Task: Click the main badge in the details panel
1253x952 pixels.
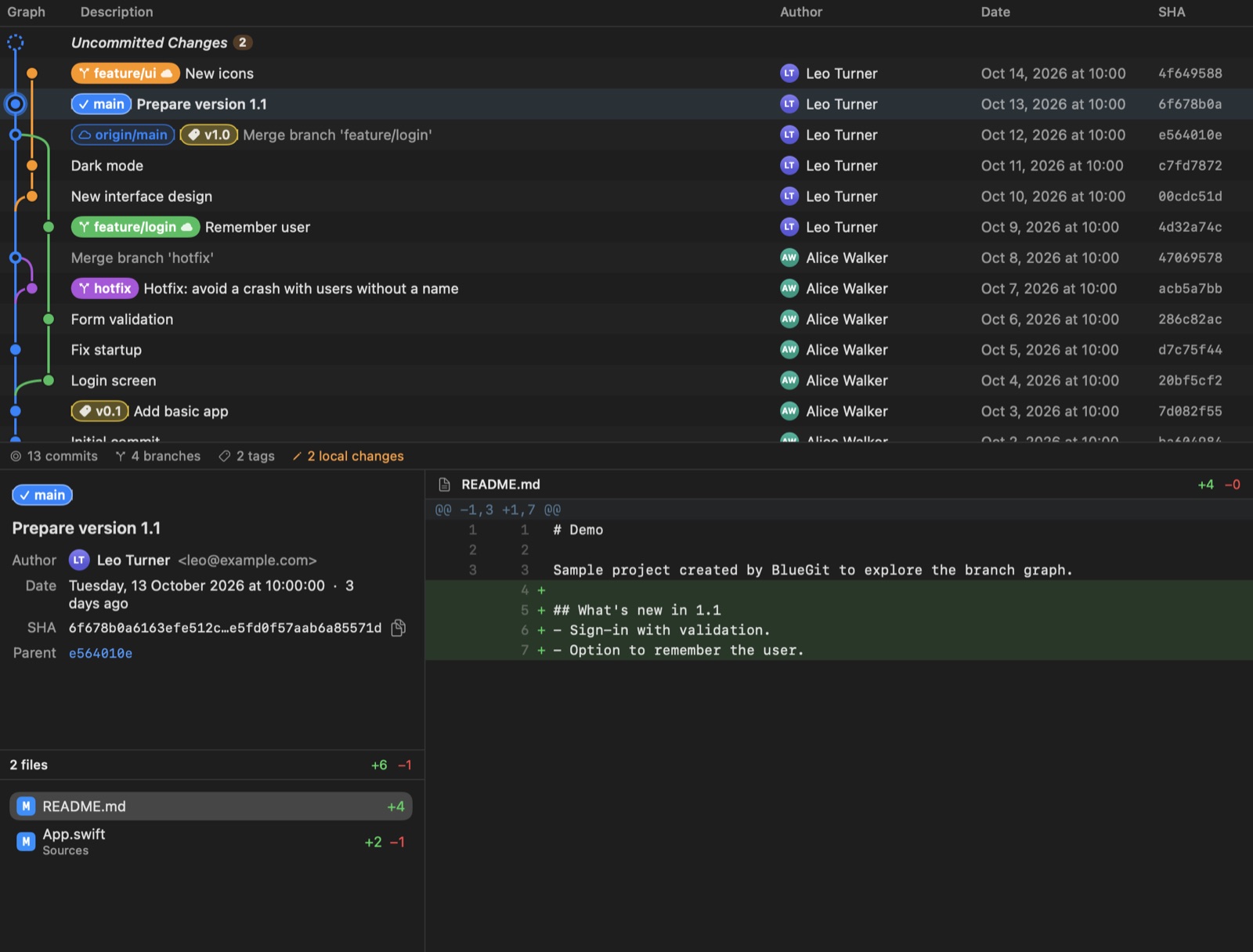Action: (x=42, y=495)
